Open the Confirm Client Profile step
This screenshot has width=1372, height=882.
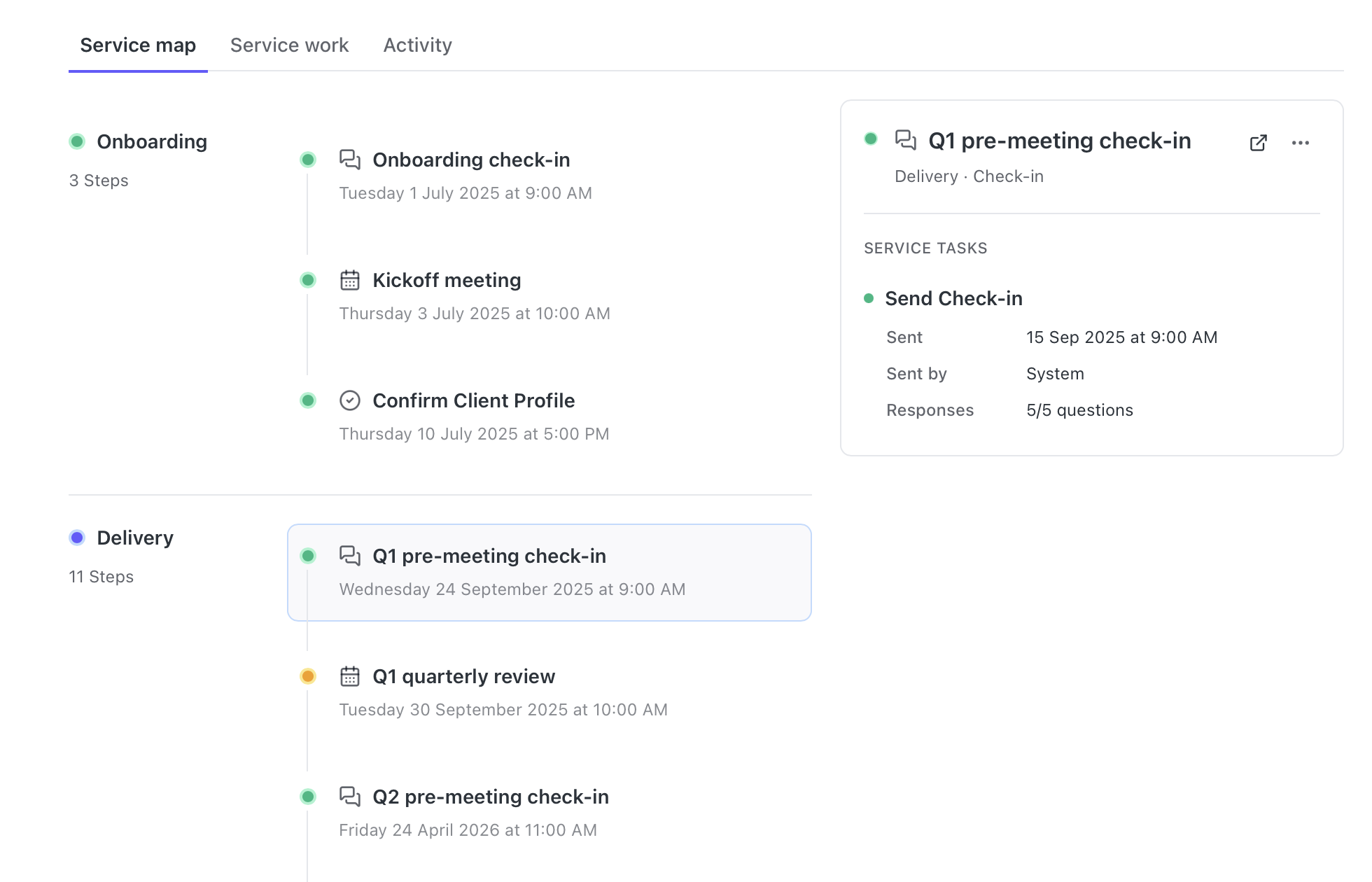click(x=474, y=400)
